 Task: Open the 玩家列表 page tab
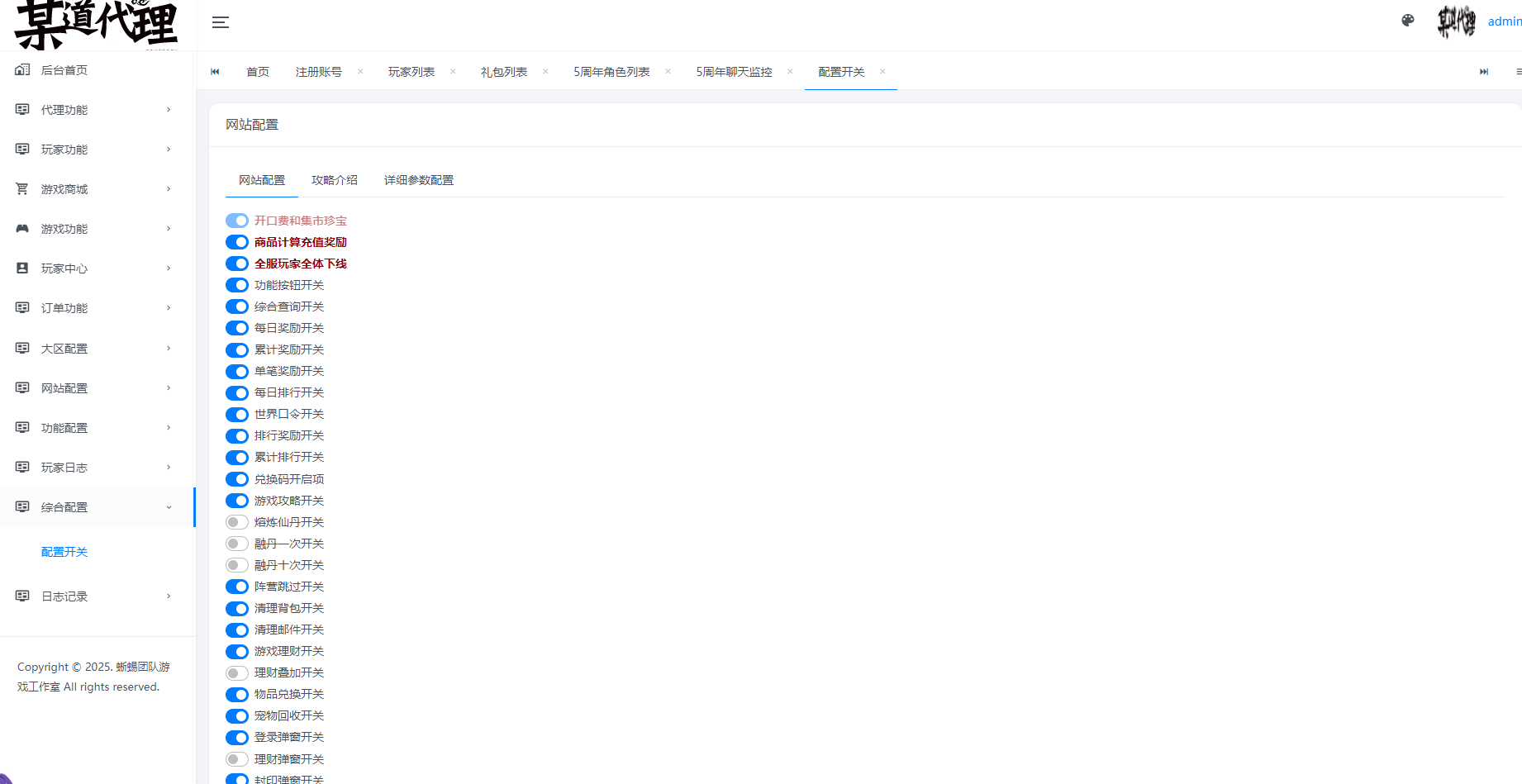pyautogui.click(x=411, y=72)
